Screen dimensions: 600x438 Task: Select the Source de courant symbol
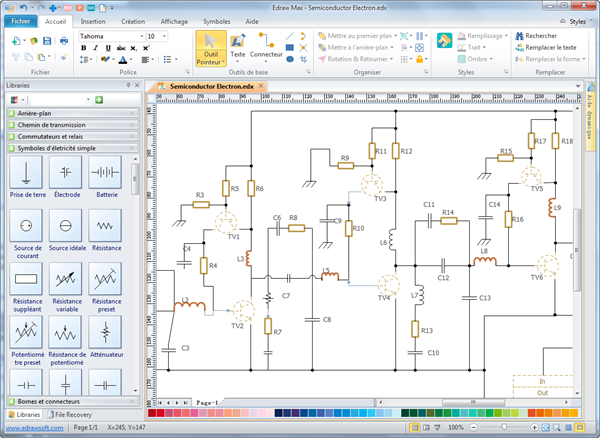(x=26, y=226)
